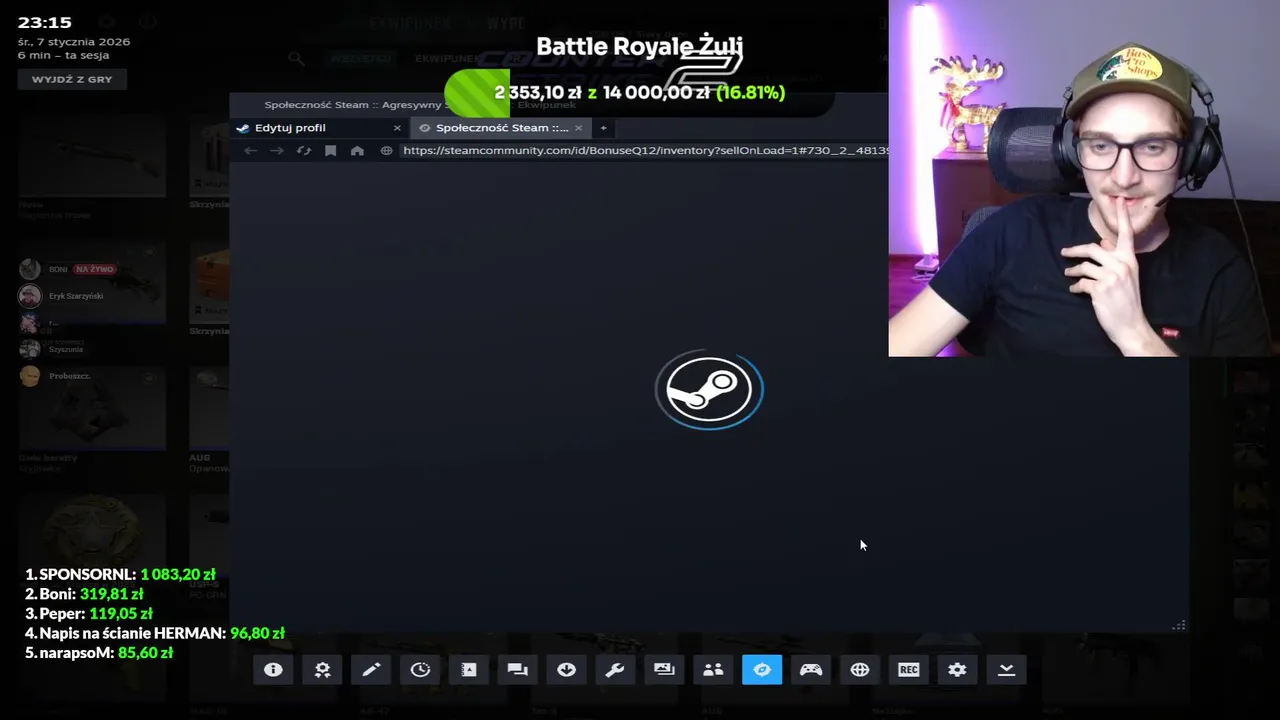Click the Napis na ścianie HERMAN entry

pos(155,633)
